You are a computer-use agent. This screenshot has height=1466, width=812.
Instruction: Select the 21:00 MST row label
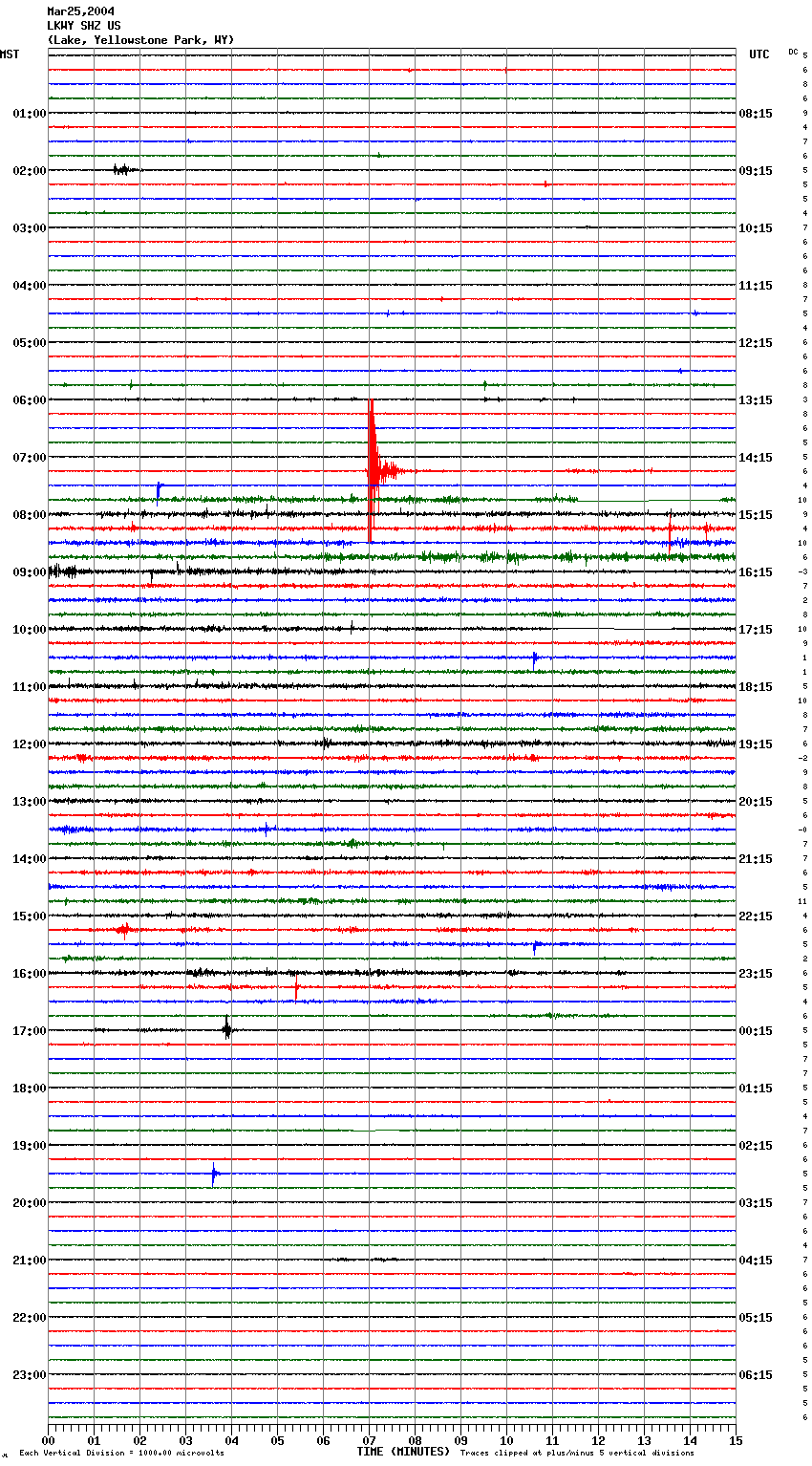pyautogui.click(x=30, y=1261)
